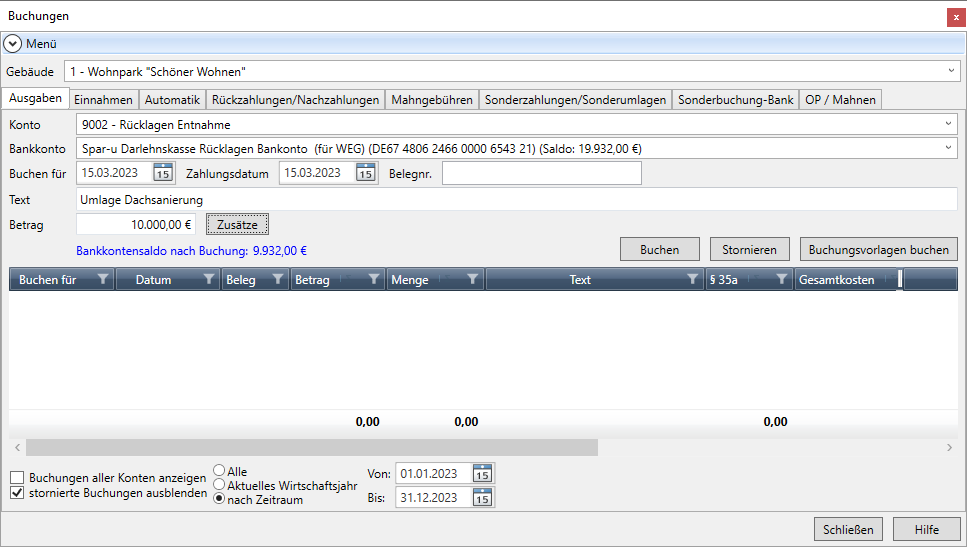Open calendar for Von date field
The image size is (967, 547).
(x=483, y=473)
